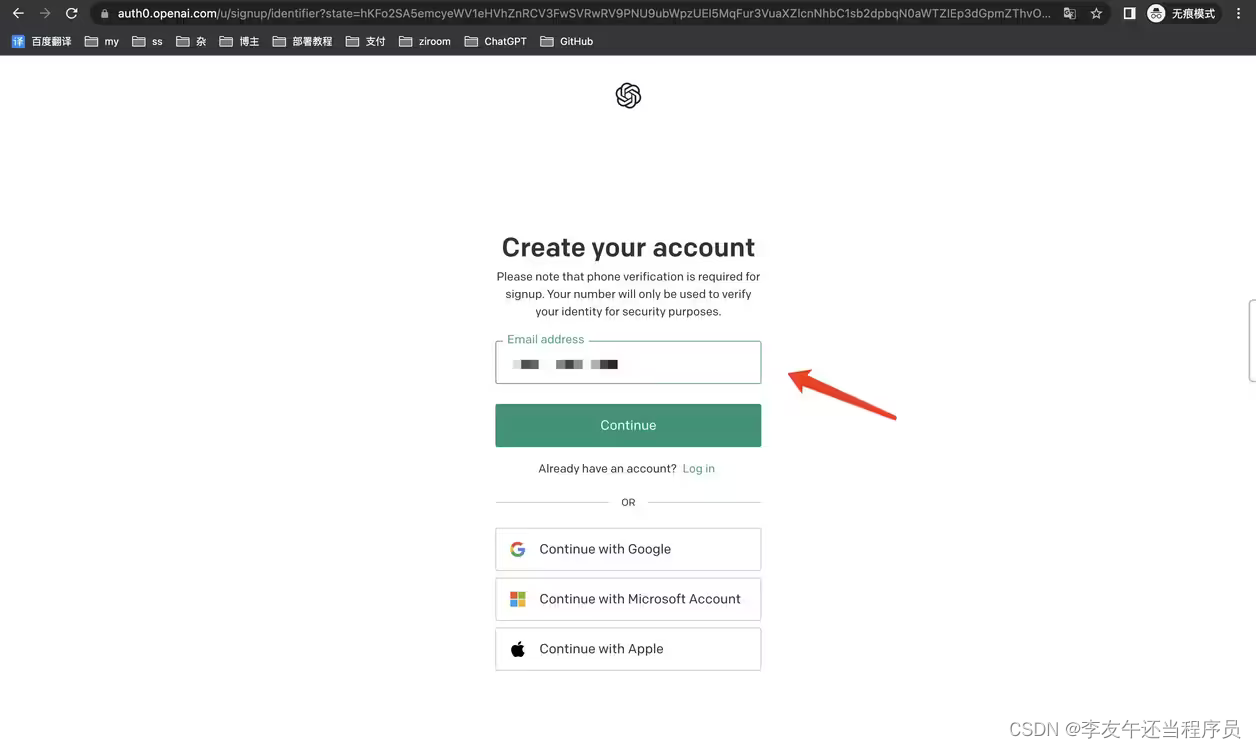
Task: Open the translate page icon
Action: [x=1070, y=14]
